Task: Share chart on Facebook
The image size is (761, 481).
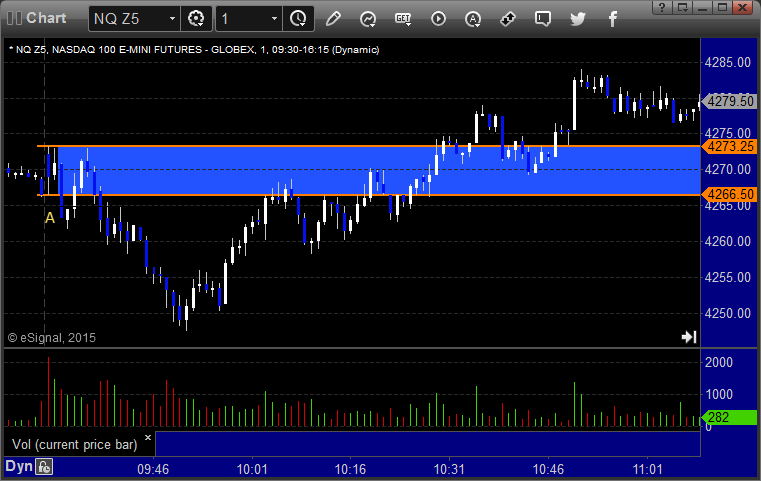Action: click(x=613, y=19)
